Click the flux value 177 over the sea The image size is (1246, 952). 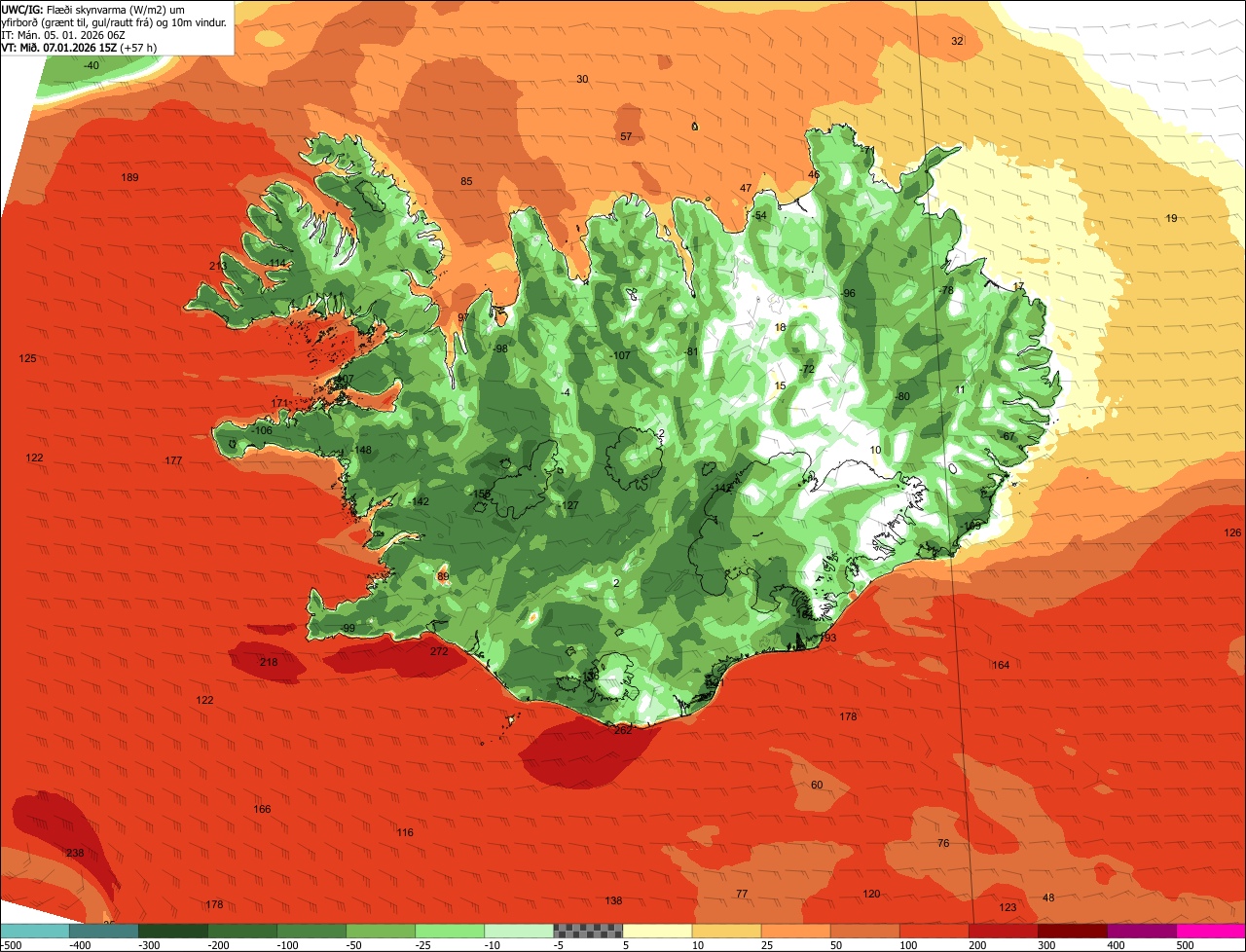click(173, 460)
